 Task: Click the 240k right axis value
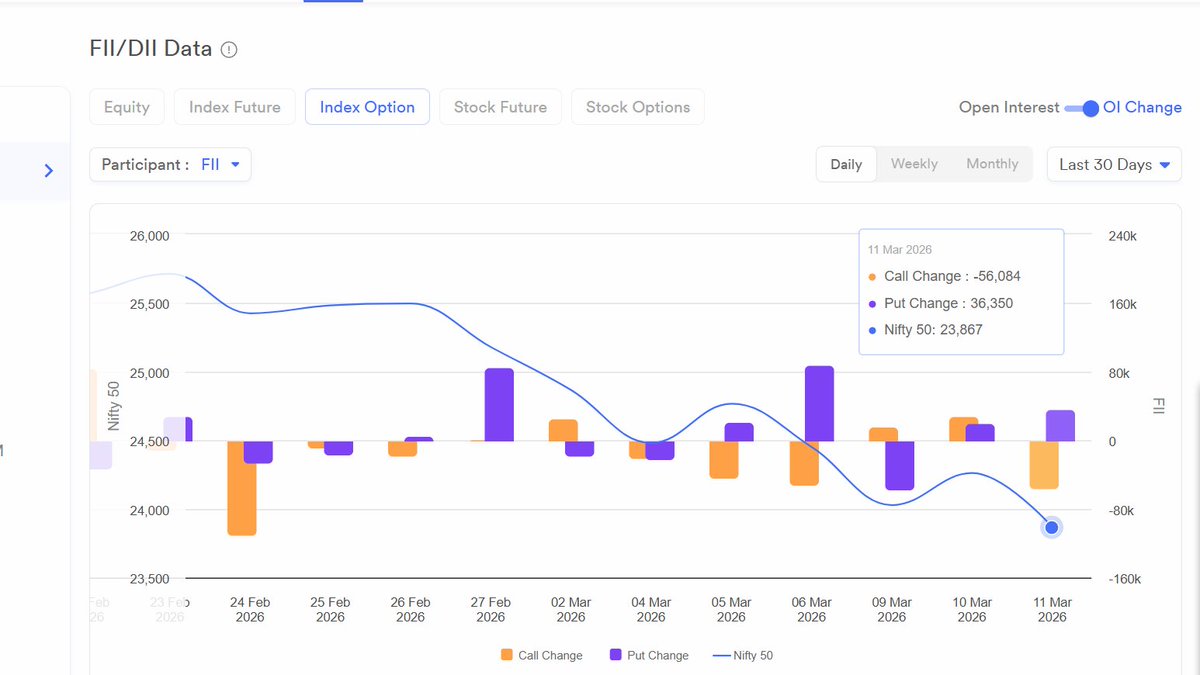click(1123, 236)
